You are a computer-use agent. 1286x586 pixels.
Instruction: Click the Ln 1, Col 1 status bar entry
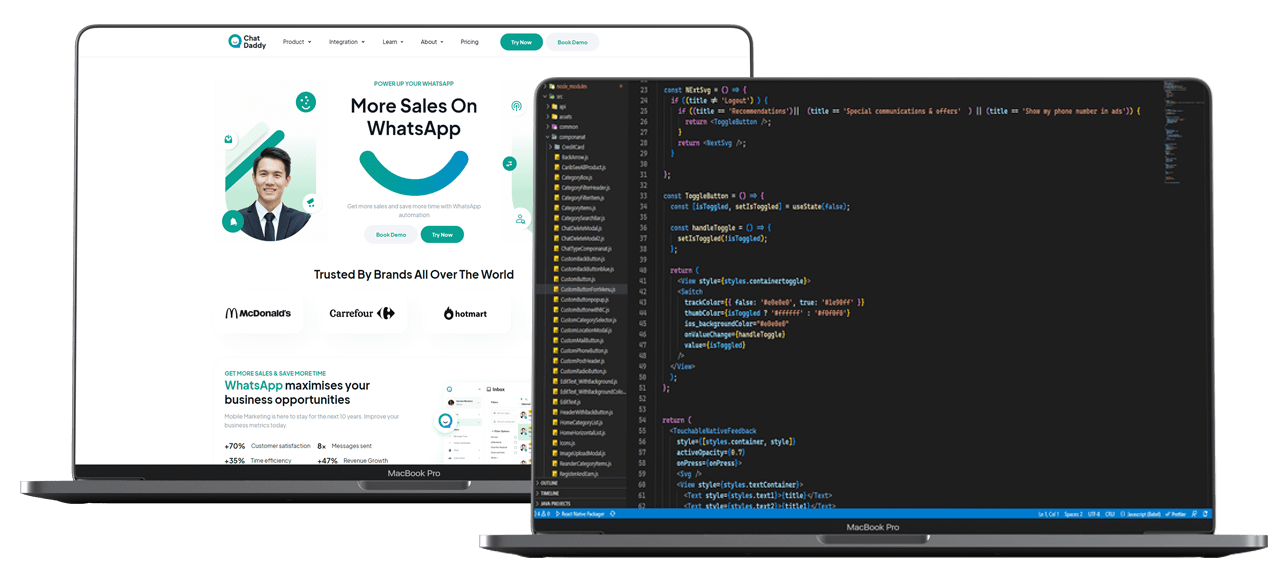coord(1049,514)
